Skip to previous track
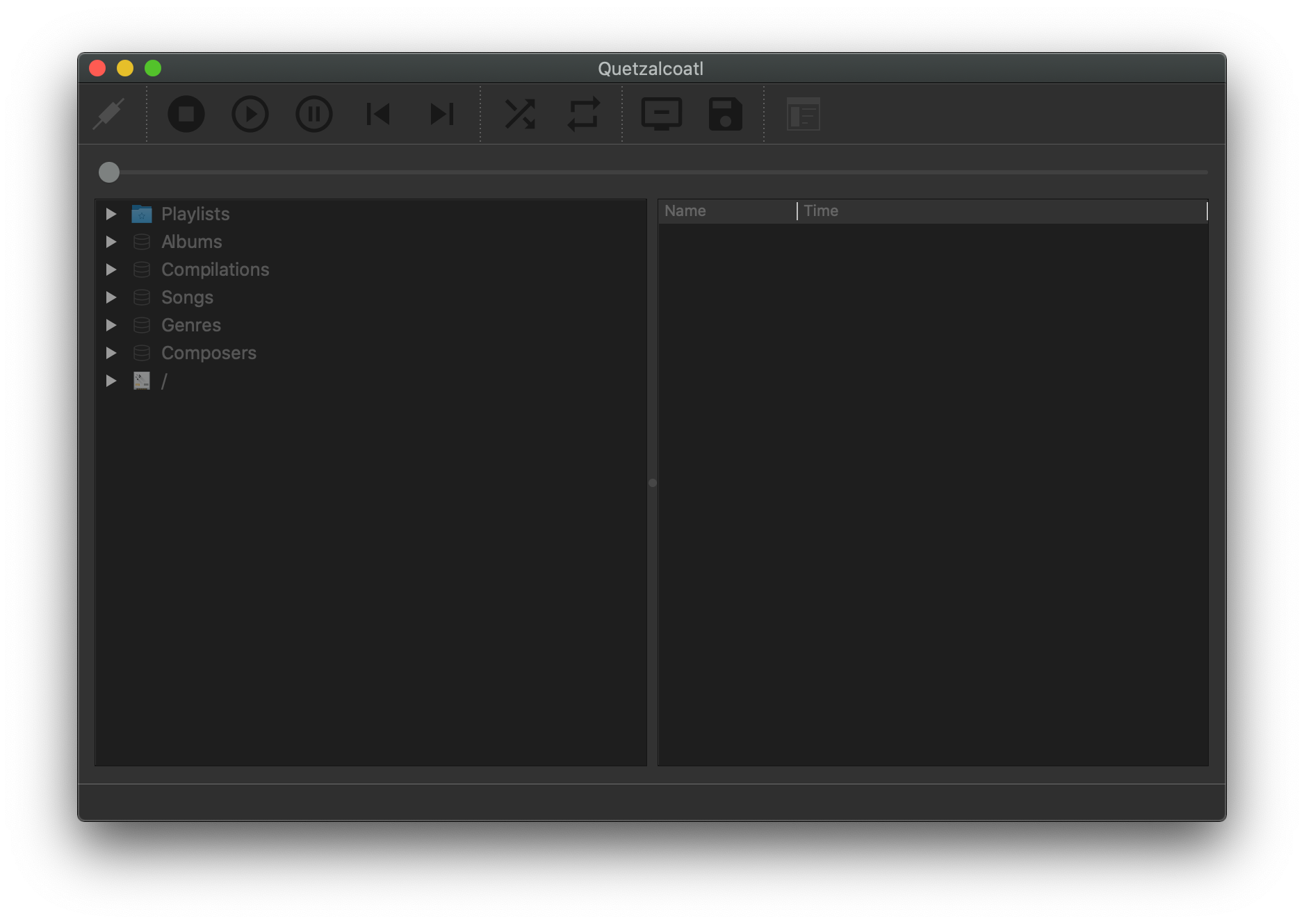The height and width of the screenshot is (924, 1304). coord(377,114)
